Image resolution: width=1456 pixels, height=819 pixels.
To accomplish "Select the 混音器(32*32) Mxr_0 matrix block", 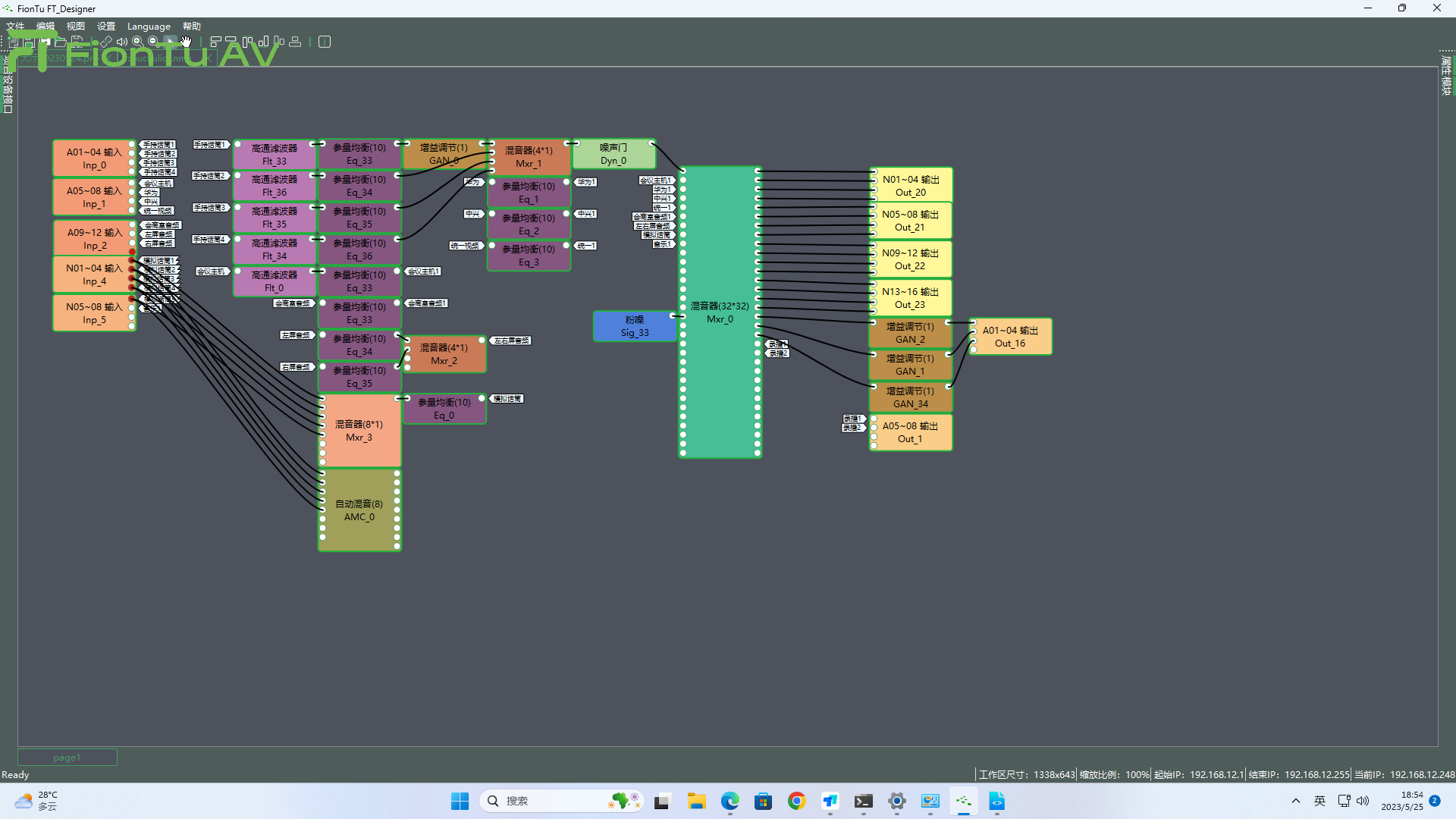I will click(x=720, y=312).
